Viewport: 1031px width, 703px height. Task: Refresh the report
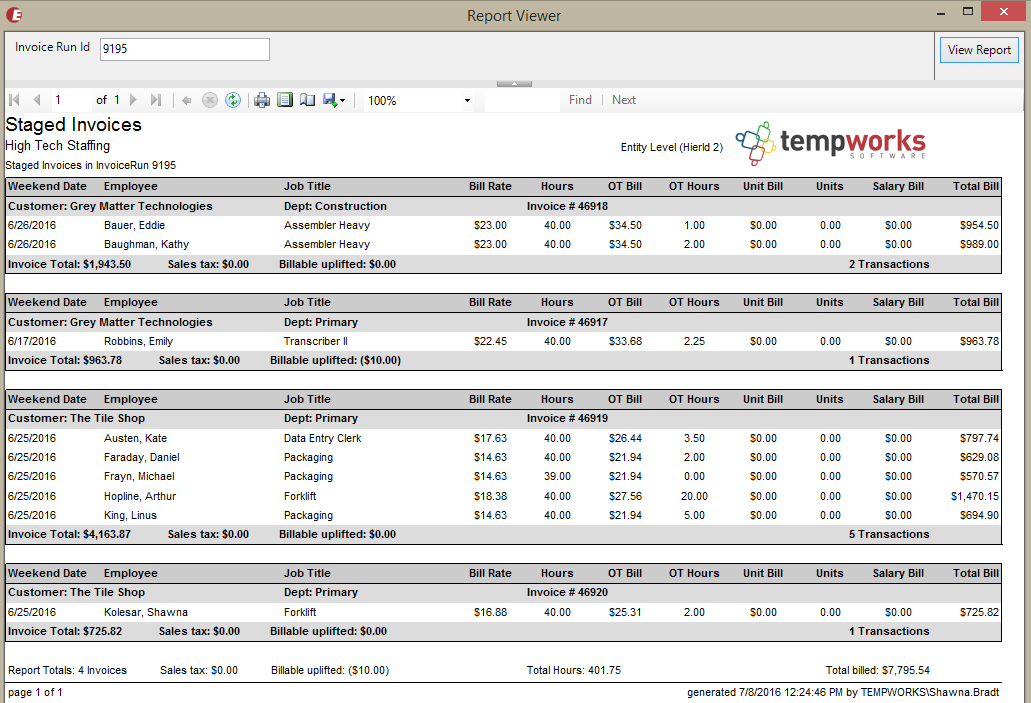tap(233, 100)
